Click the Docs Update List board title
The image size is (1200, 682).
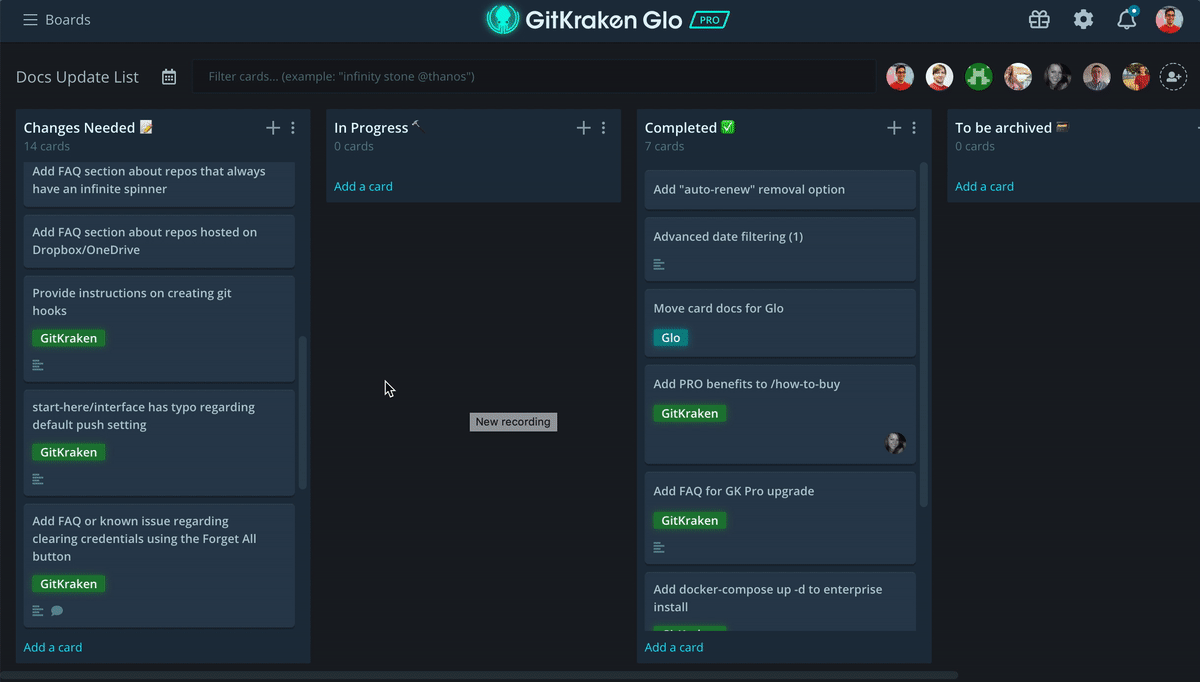click(77, 77)
